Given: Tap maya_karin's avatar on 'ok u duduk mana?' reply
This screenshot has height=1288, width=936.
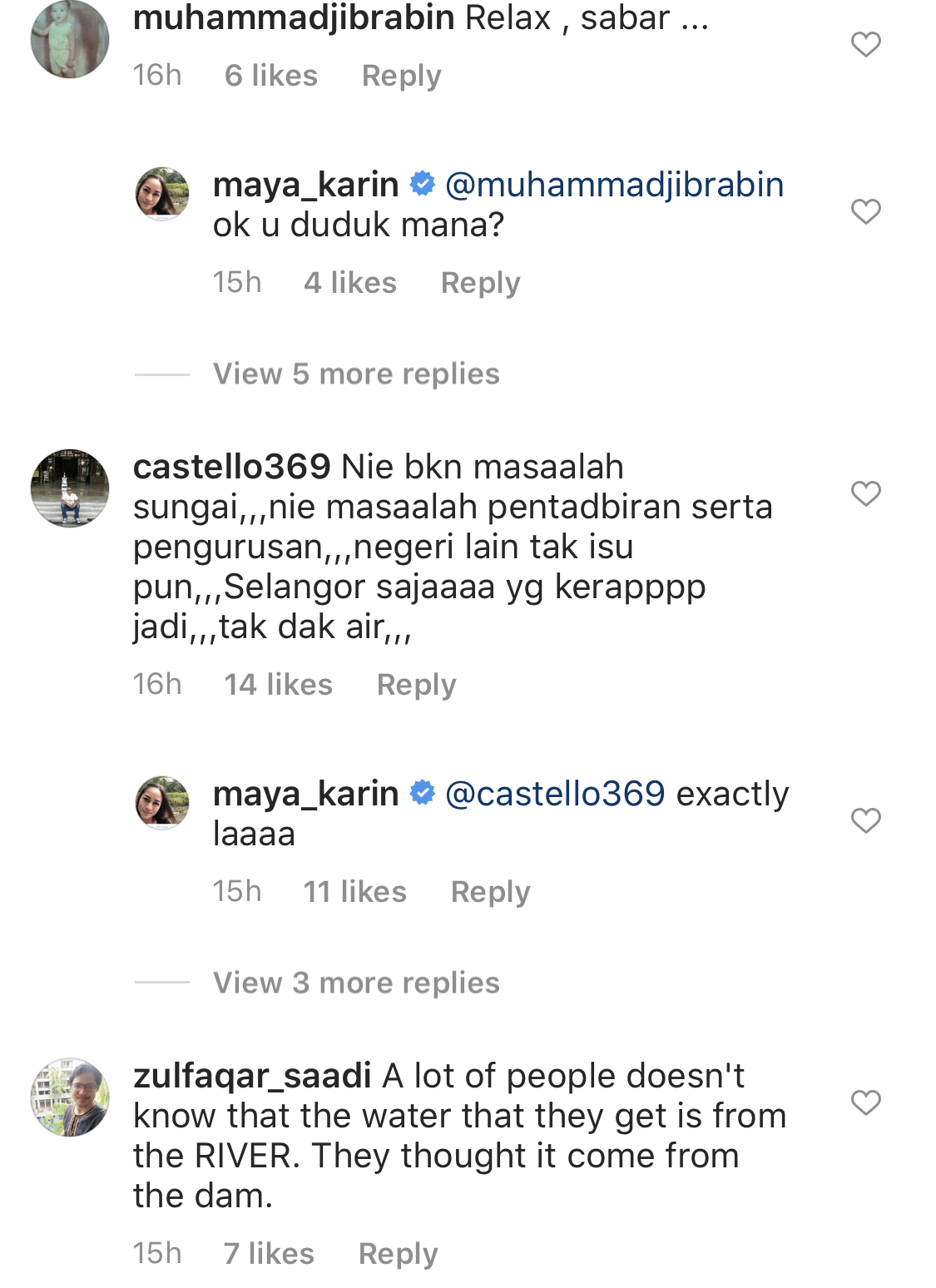Looking at the screenshot, I should (162, 194).
